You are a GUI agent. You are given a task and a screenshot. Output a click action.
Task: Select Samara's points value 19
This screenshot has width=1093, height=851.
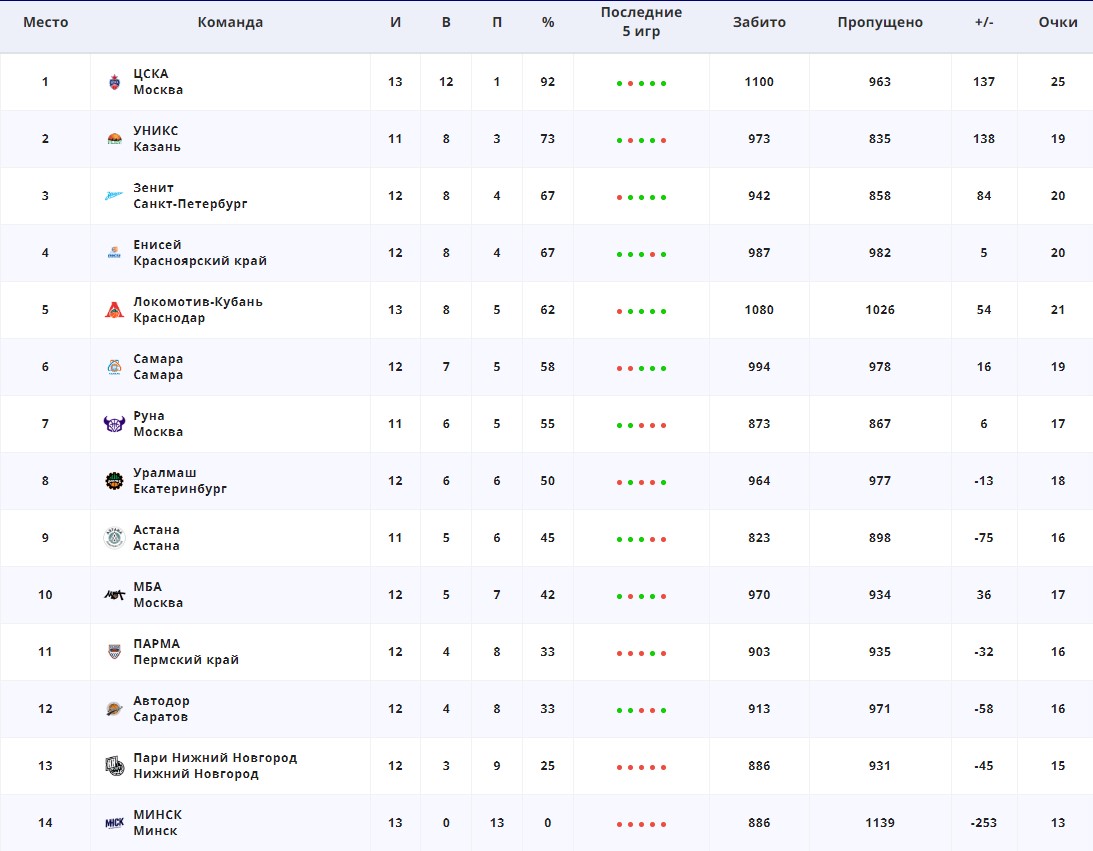pos(1057,367)
